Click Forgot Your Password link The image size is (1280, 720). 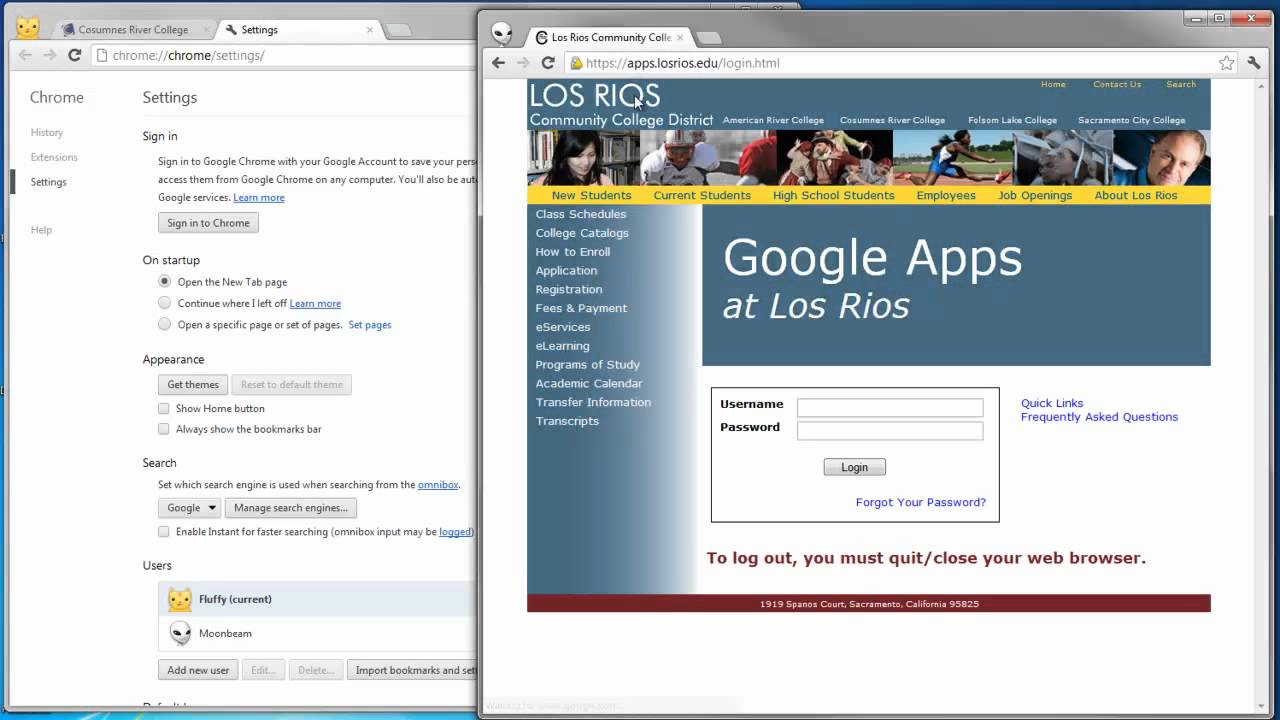tap(920, 502)
